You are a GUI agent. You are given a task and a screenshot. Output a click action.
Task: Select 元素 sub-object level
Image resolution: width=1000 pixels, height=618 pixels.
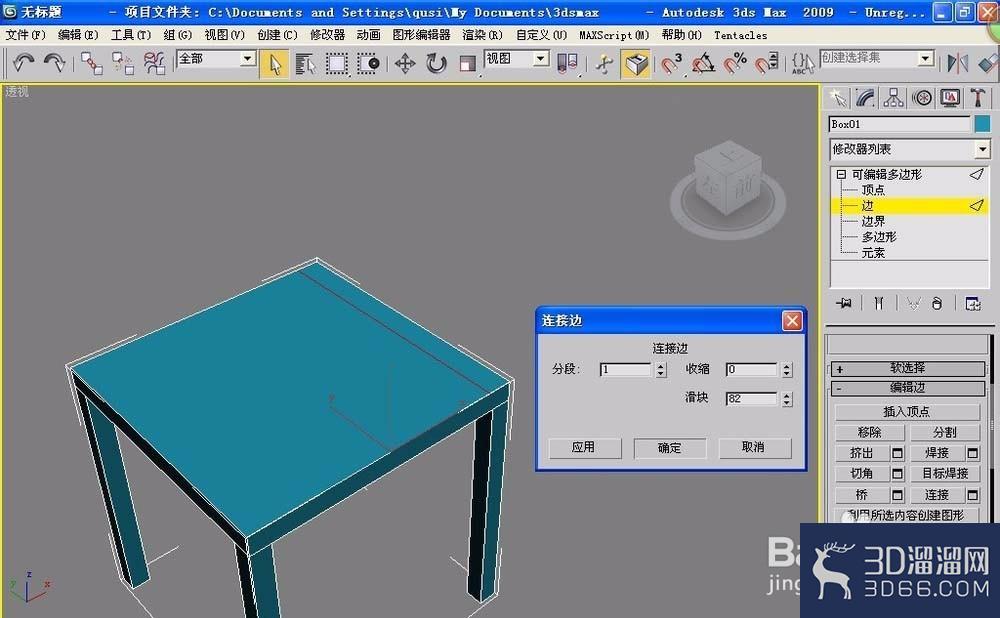point(872,253)
